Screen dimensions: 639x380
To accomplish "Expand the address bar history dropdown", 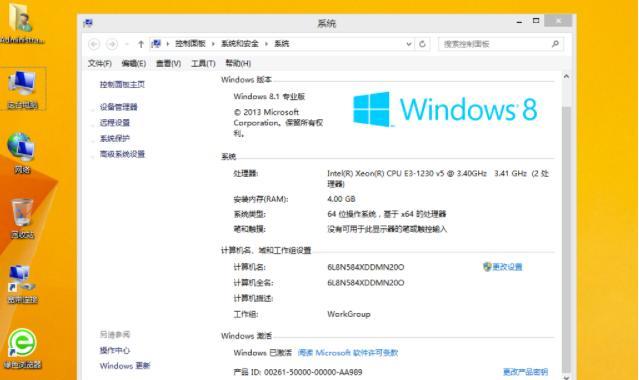I will (409, 44).
